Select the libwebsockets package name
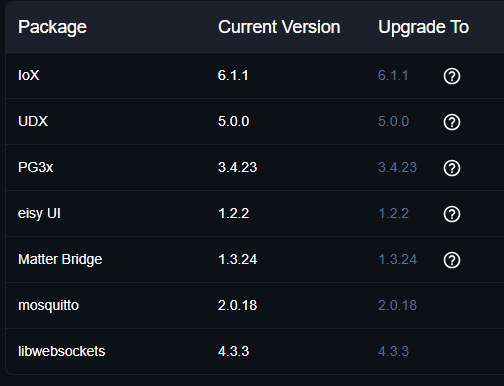The image size is (504, 386). 62,351
